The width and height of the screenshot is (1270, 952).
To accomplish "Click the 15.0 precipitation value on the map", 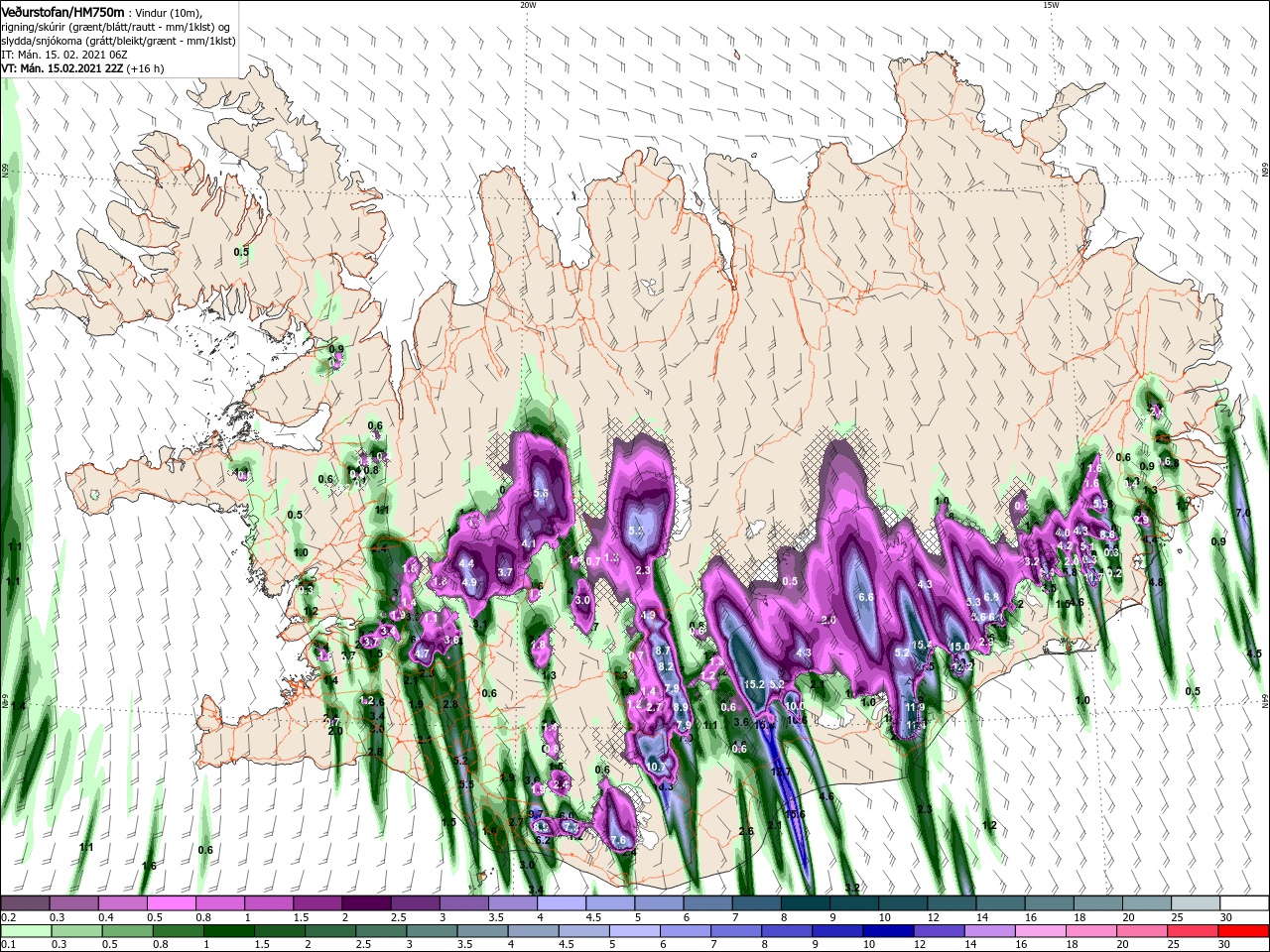I will click(x=959, y=647).
